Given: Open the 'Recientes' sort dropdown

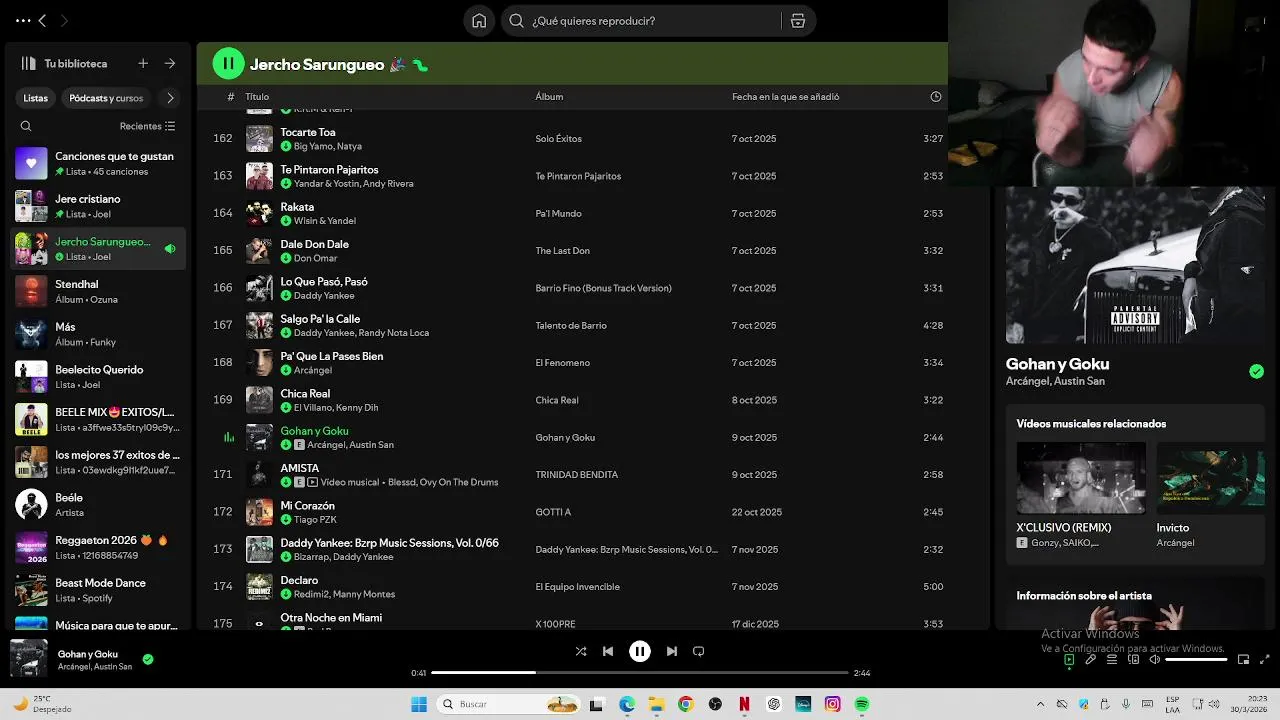Looking at the screenshot, I should coord(147,126).
